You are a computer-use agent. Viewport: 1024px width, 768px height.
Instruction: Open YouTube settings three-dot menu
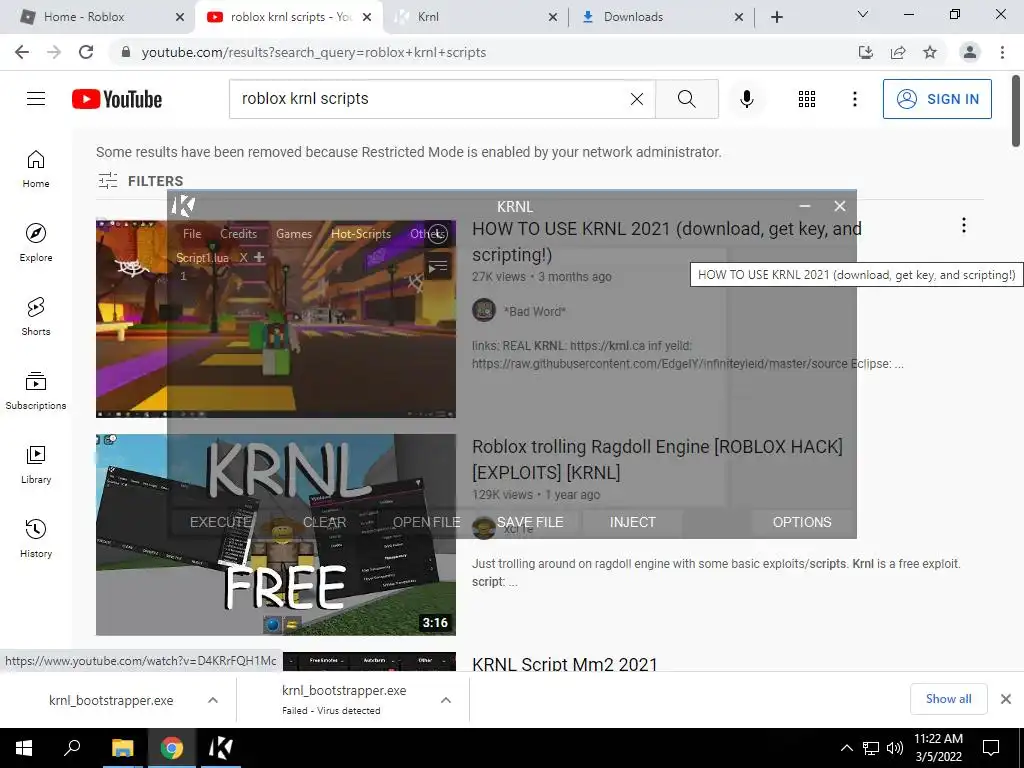854,99
